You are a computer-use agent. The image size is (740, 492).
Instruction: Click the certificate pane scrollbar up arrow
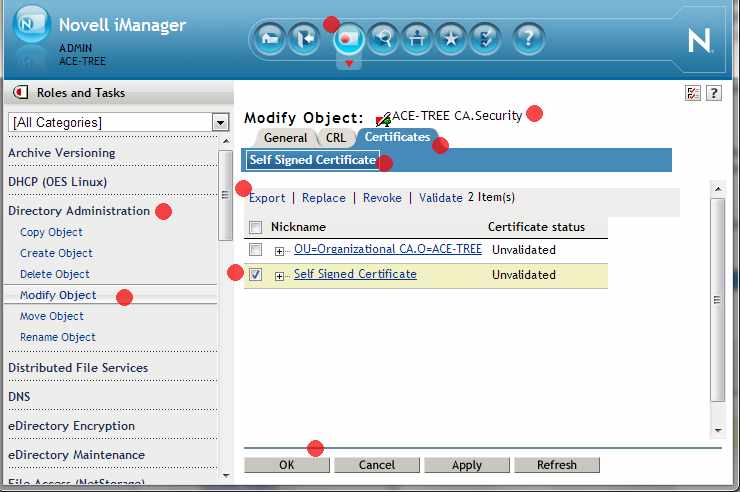pyautogui.click(x=718, y=189)
